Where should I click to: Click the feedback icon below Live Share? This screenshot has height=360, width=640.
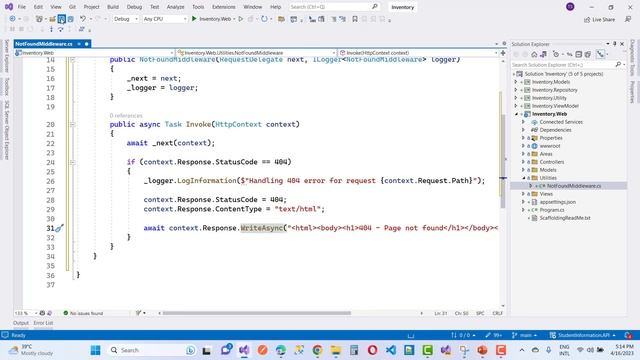point(628,20)
